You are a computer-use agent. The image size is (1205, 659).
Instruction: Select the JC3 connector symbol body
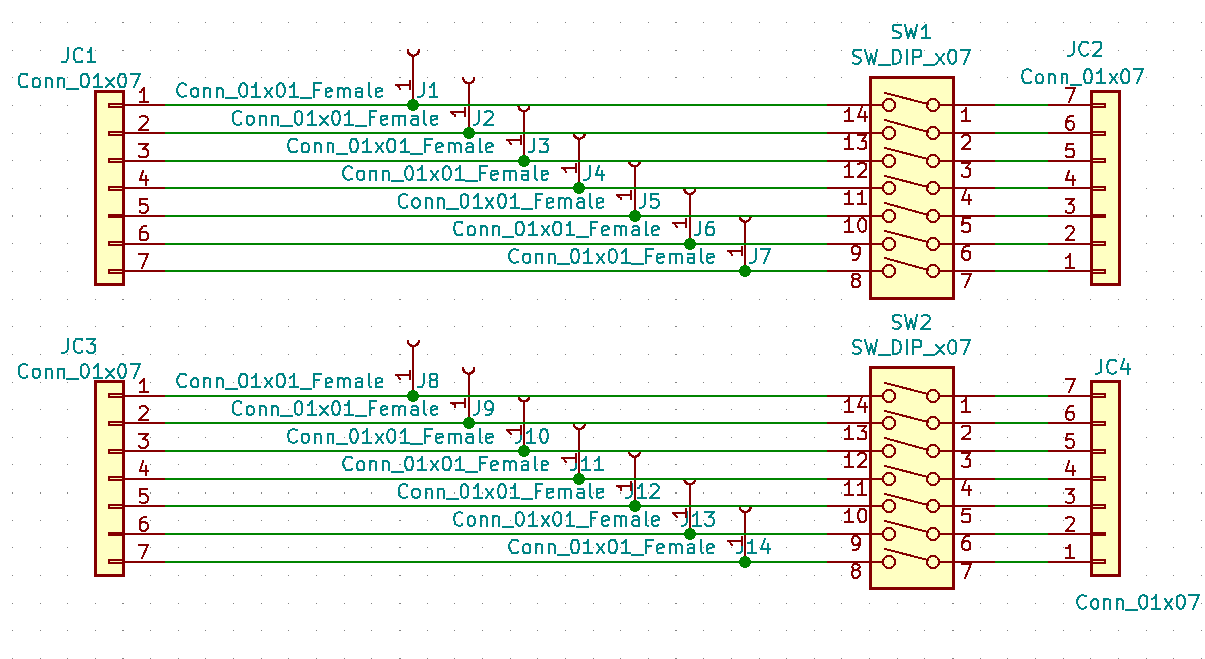point(109,478)
